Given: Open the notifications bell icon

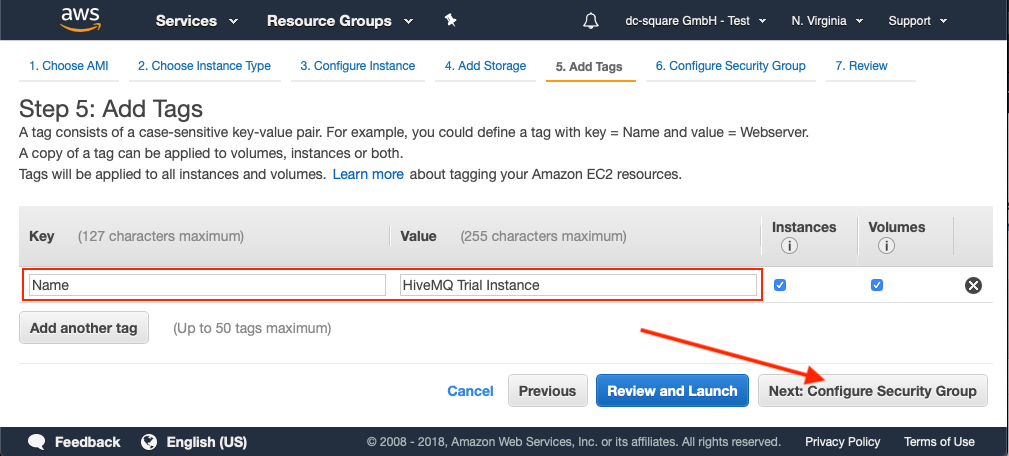Looking at the screenshot, I should pyautogui.click(x=590, y=21).
